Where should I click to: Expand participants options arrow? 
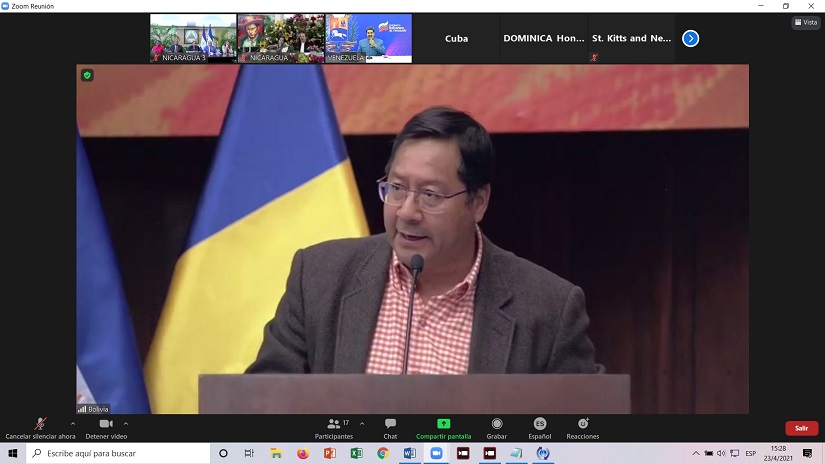coord(362,423)
